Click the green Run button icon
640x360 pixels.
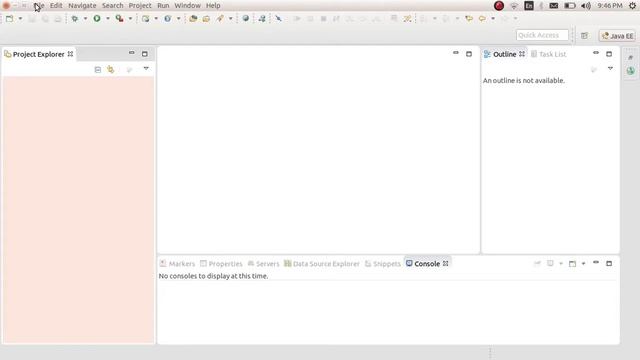point(97,18)
